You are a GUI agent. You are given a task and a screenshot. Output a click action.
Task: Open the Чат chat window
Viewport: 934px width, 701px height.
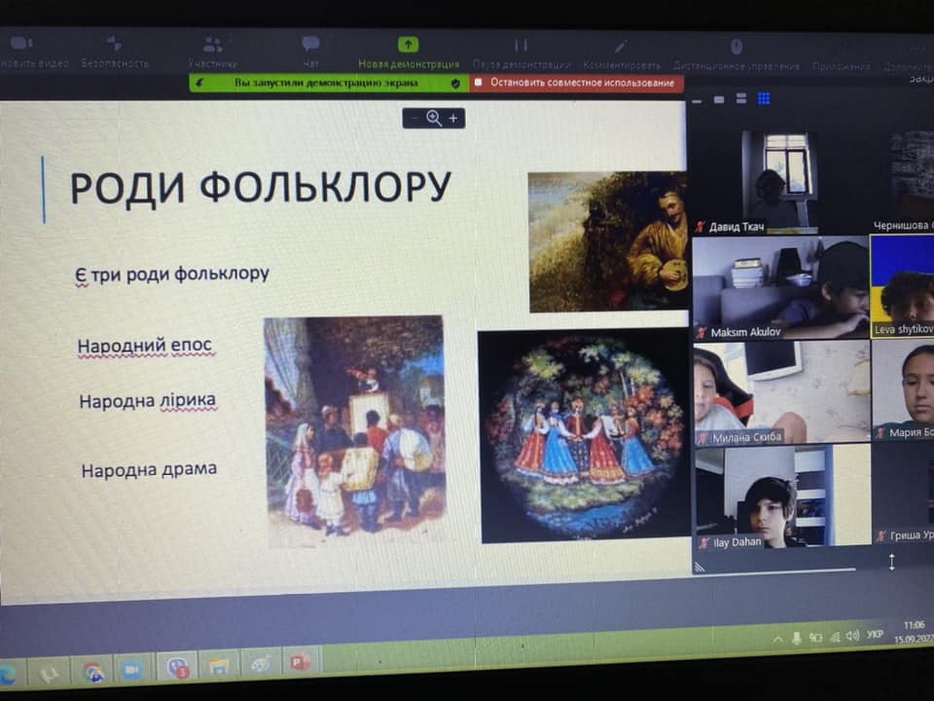(310, 51)
